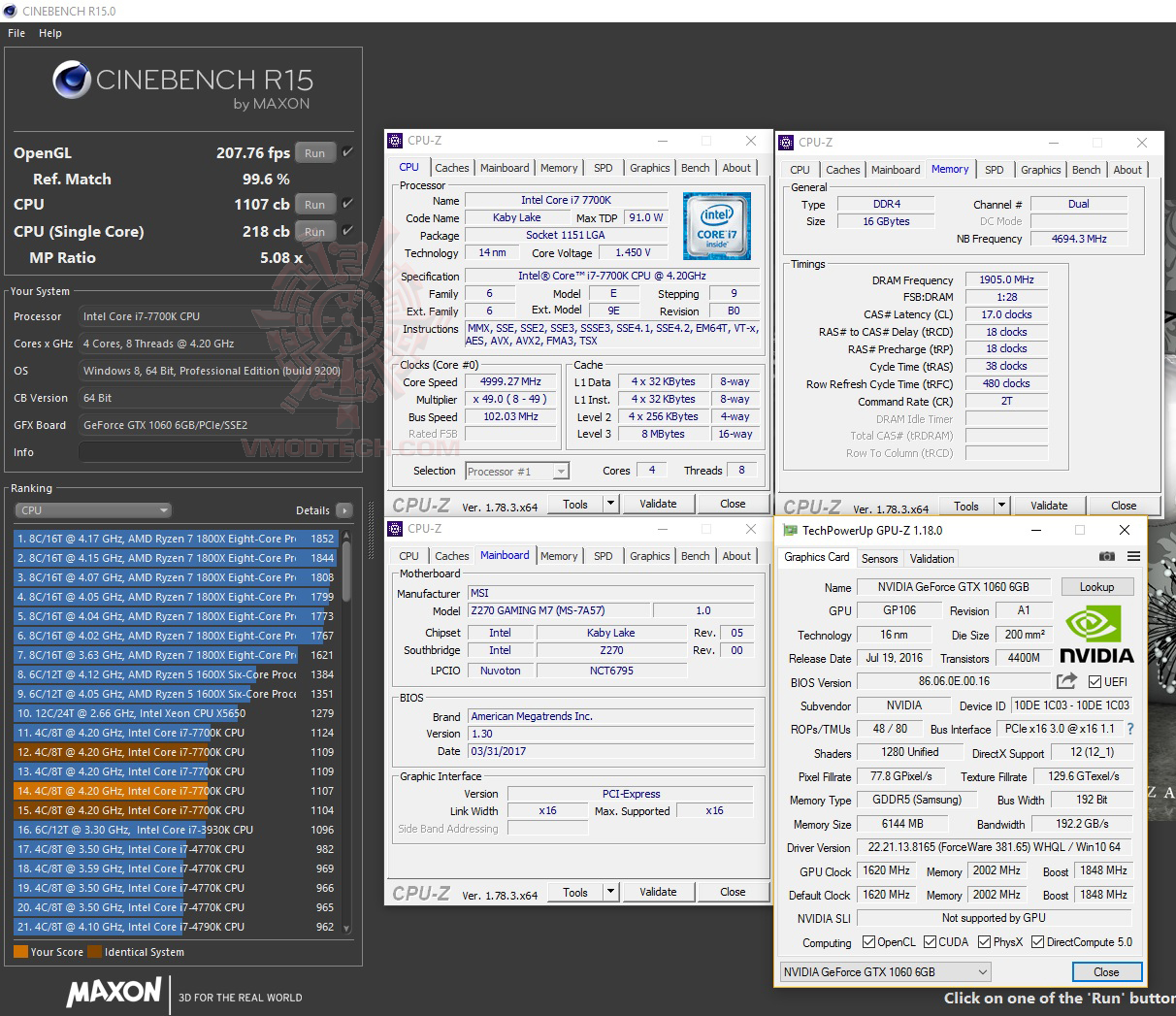Screen dimensions: 1176x1016
Task: Click the ranking Details arrow icon
Action: (x=344, y=510)
